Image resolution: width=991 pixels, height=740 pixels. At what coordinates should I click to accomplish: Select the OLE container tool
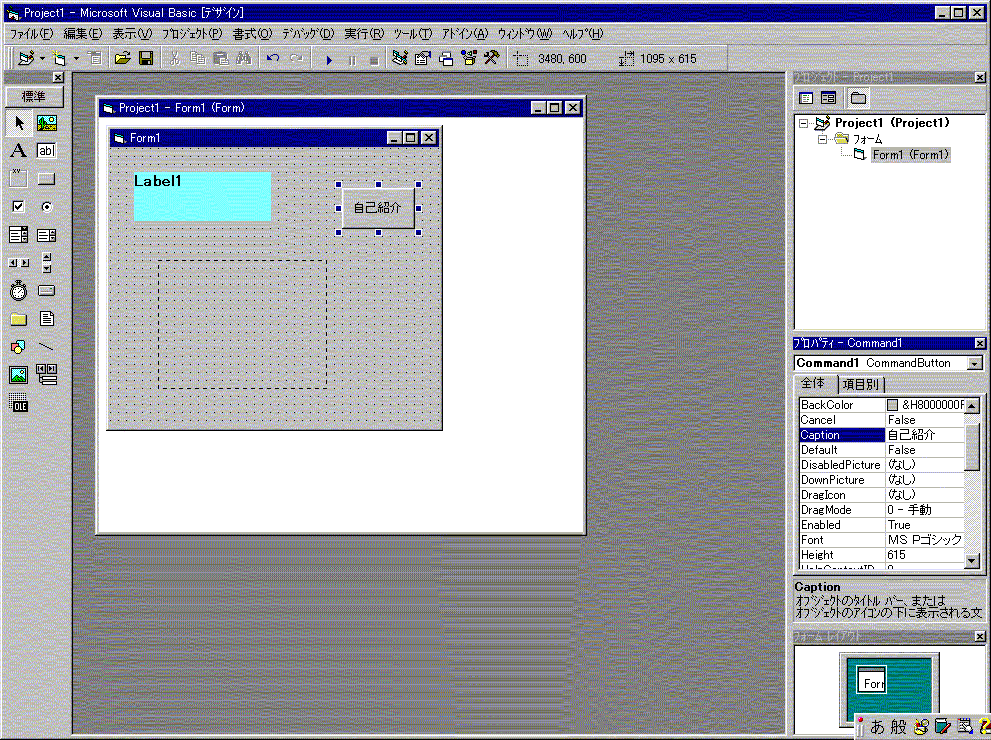click(x=18, y=403)
